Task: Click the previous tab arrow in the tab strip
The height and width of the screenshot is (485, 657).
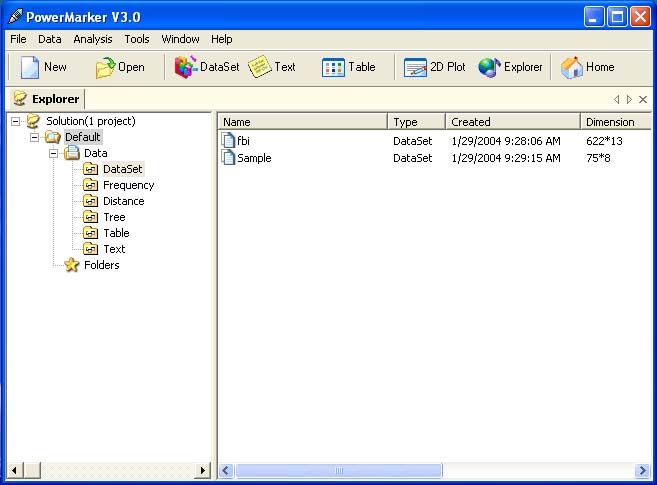Action: click(x=616, y=100)
